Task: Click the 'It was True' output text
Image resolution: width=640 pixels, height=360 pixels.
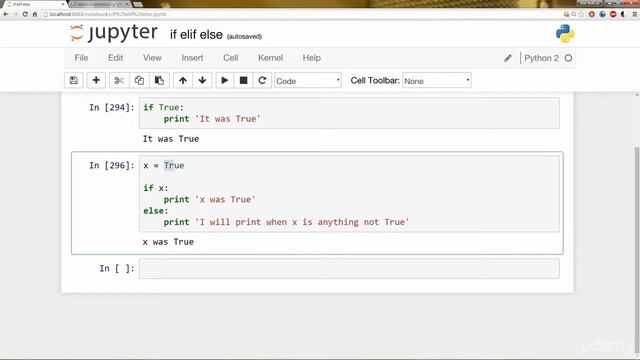Action: 171,139
